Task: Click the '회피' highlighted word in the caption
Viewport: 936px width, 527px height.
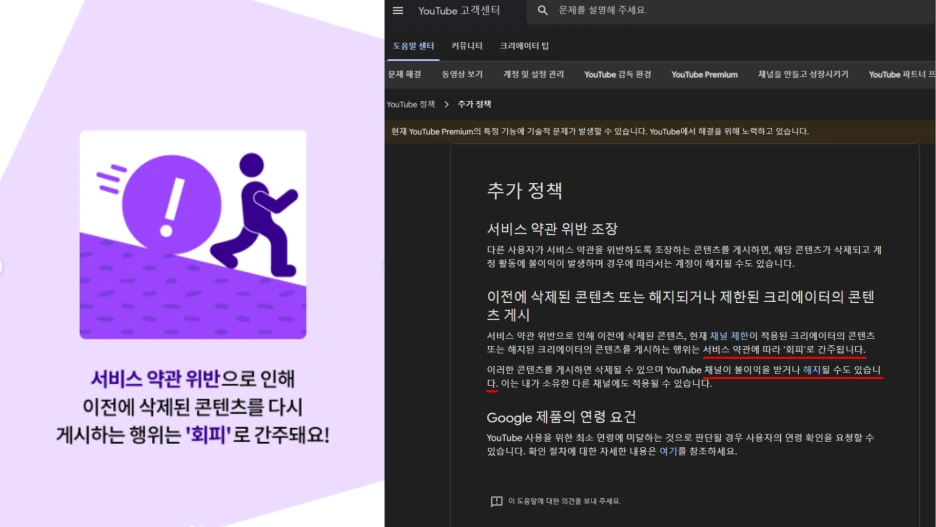Action: pos(208,434)
